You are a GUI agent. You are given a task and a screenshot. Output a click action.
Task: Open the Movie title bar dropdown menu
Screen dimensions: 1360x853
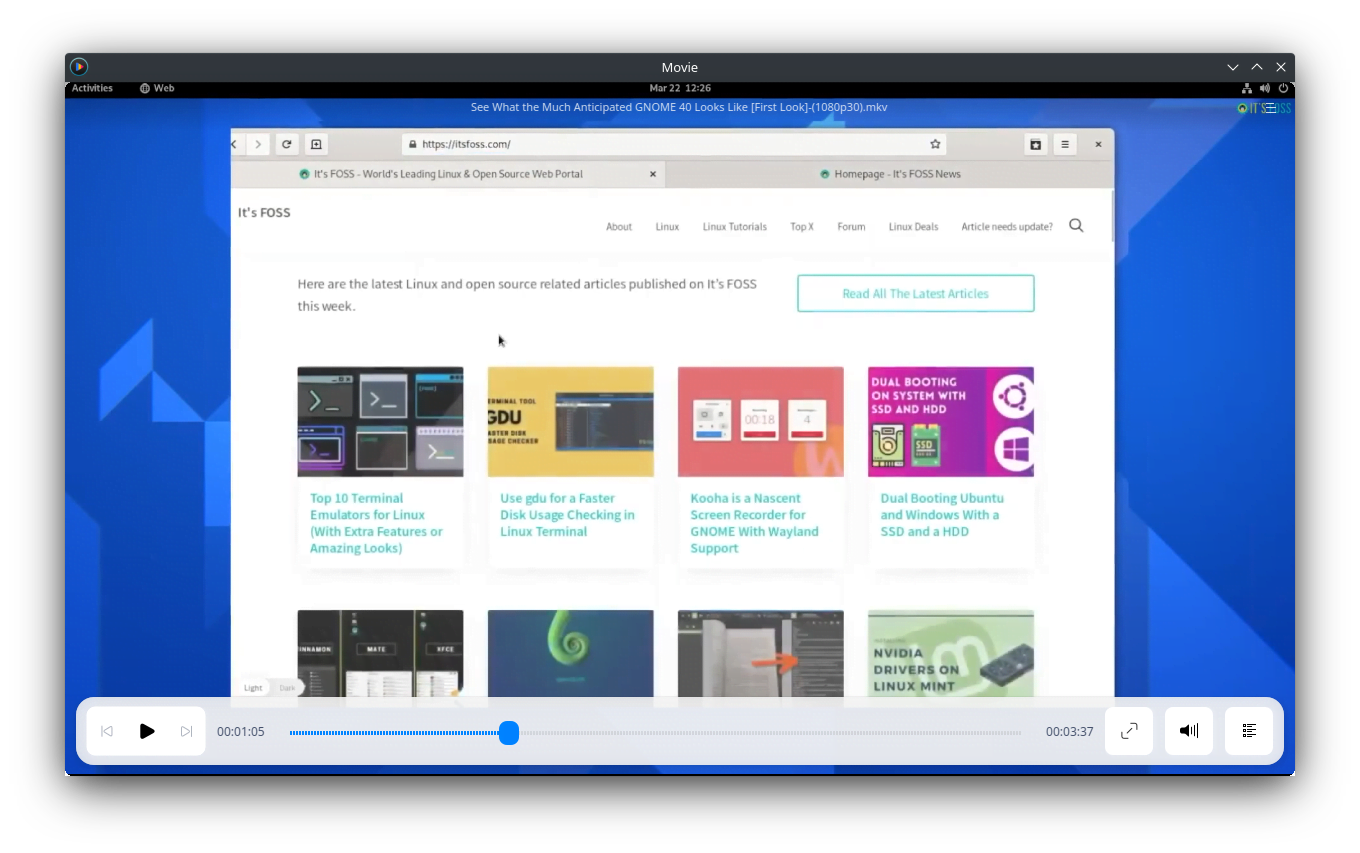[x=1233, y=67]
